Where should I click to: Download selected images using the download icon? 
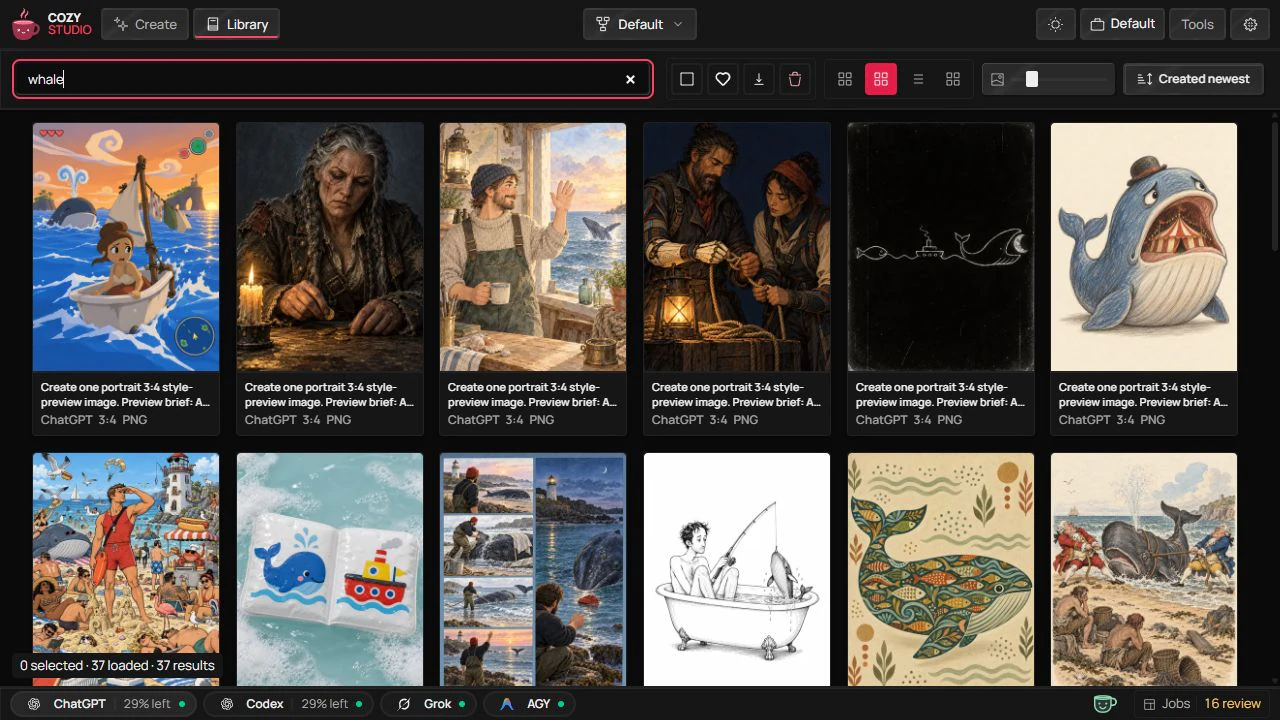(759, 79)
